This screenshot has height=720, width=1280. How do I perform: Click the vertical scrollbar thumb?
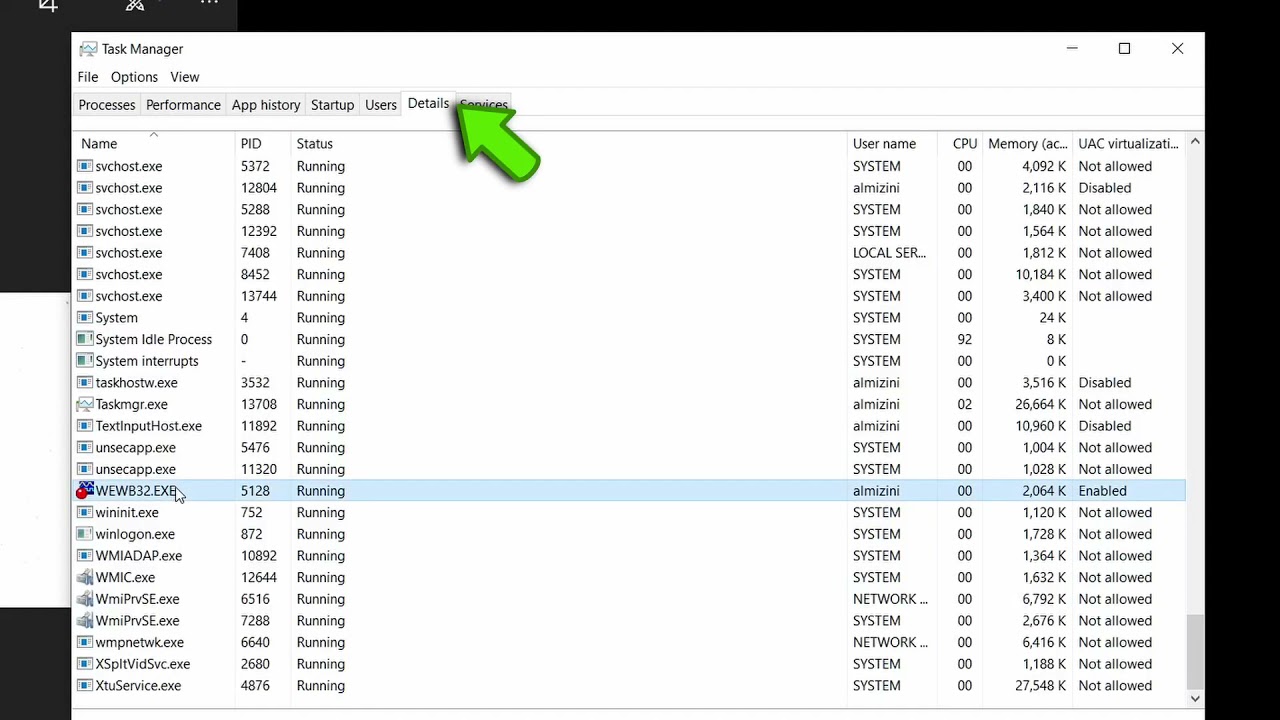pyautogui.click(x=1195, y=650)
